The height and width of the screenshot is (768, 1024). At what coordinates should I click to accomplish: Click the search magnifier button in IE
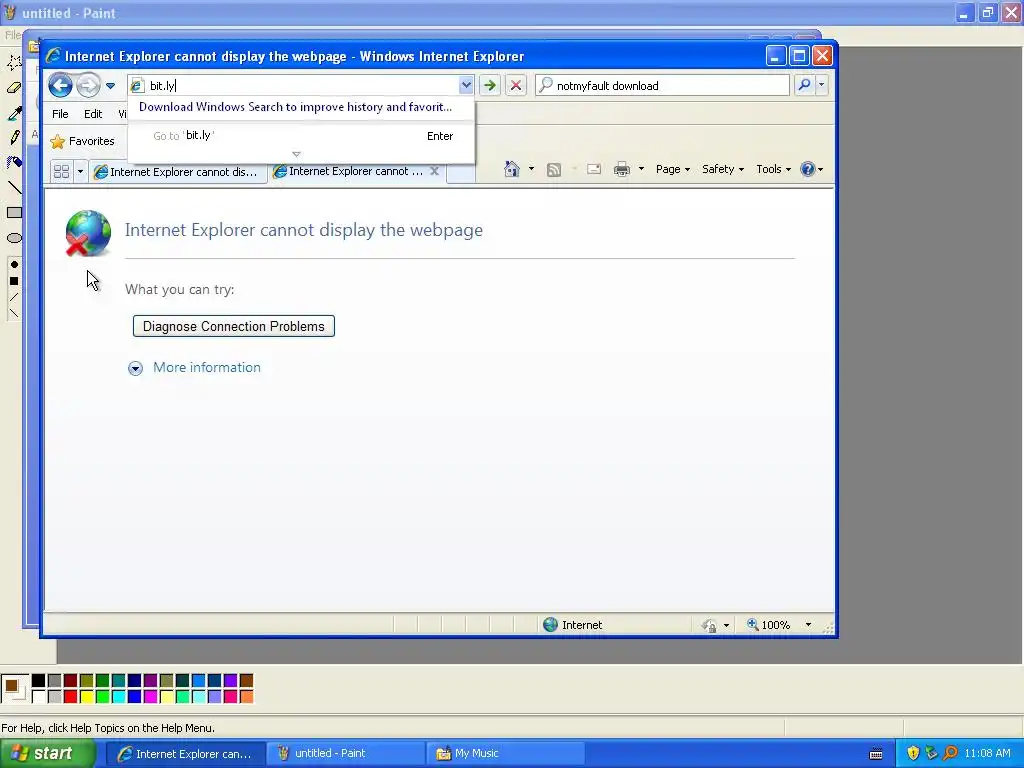pos(805,85)
